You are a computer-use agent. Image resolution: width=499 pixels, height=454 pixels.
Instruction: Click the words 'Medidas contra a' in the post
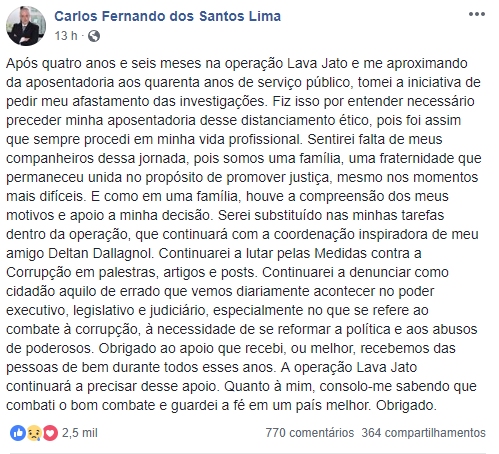[368, 253]
